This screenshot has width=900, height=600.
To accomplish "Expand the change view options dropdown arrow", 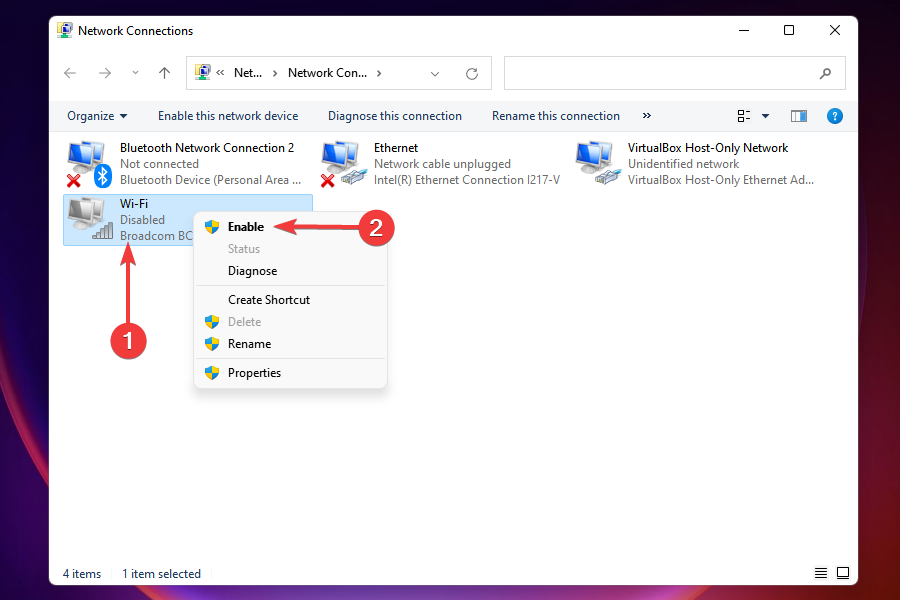I will point(765,116).
